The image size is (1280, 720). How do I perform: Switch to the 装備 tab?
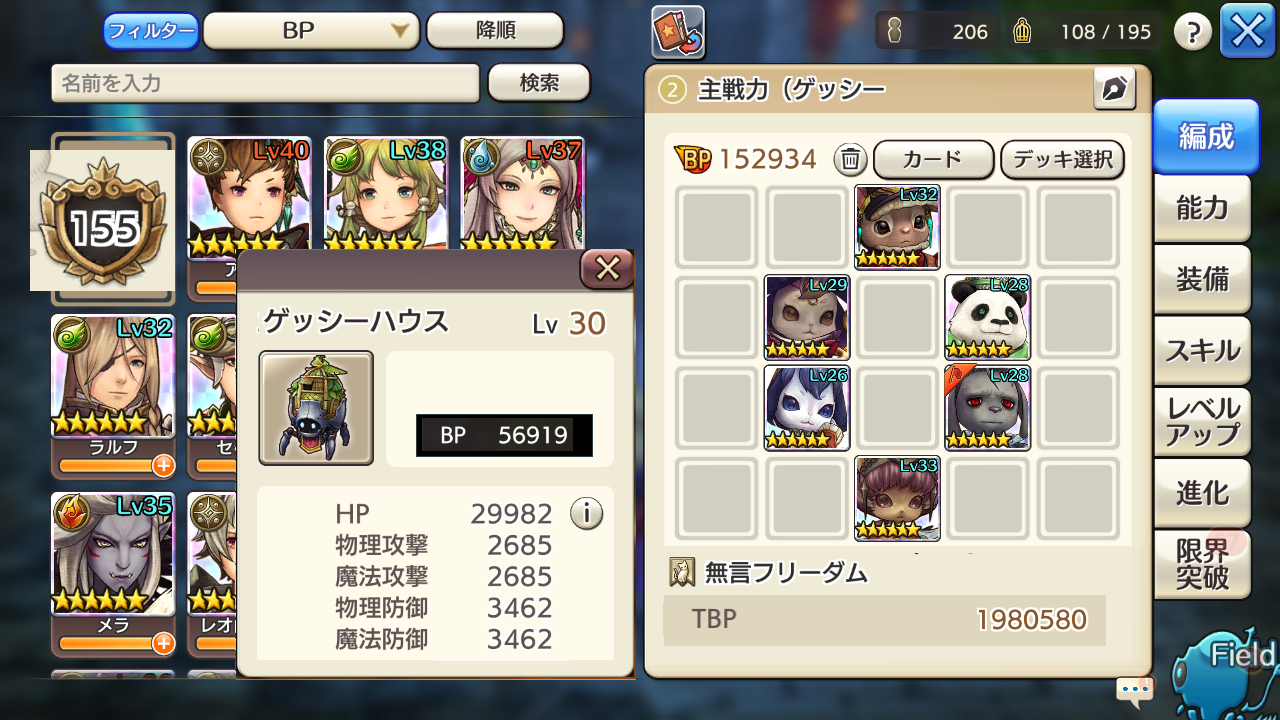(x=1202, y=279)
